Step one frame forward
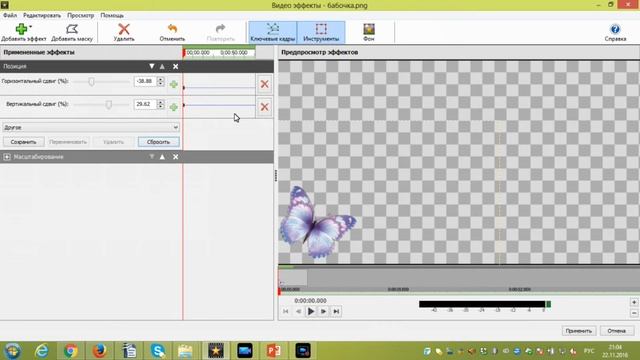640x360 pixels. pyautogui.click(x=323, y=311)
